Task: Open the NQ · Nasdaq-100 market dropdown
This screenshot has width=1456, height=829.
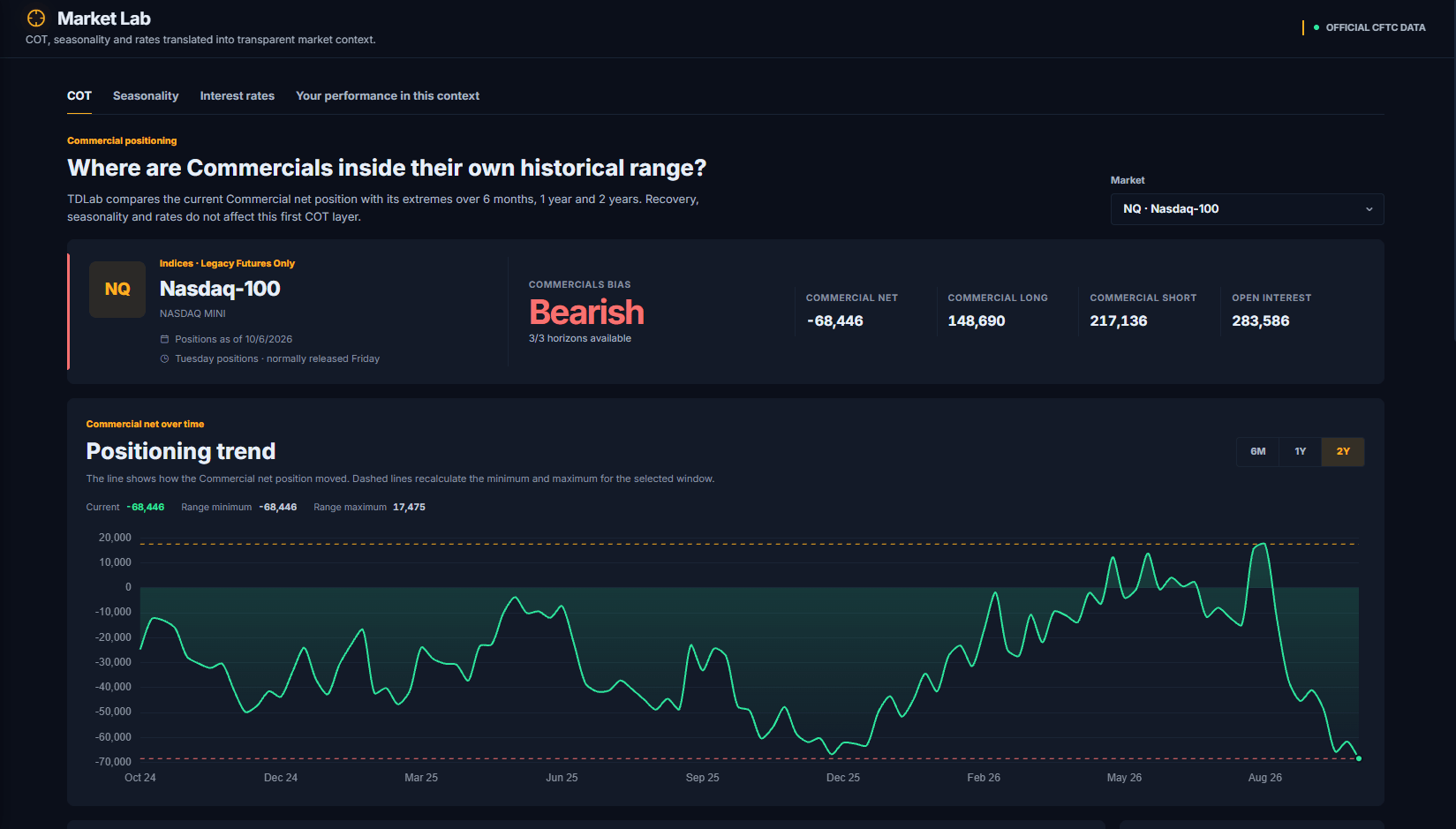Action: tap(1247, 209)
